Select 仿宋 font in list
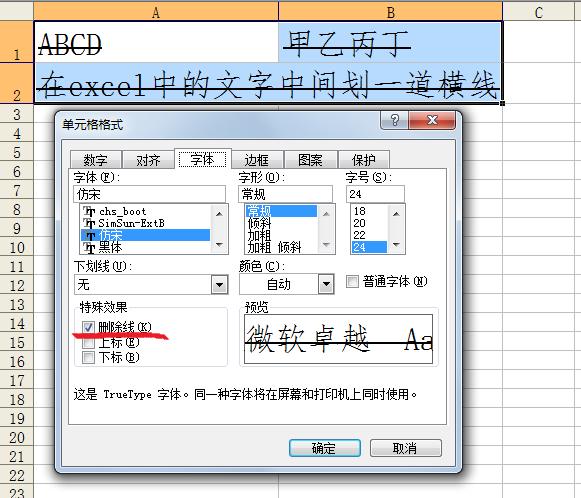The width and height of the screenshot is (581, 498). tap(145, 235)
